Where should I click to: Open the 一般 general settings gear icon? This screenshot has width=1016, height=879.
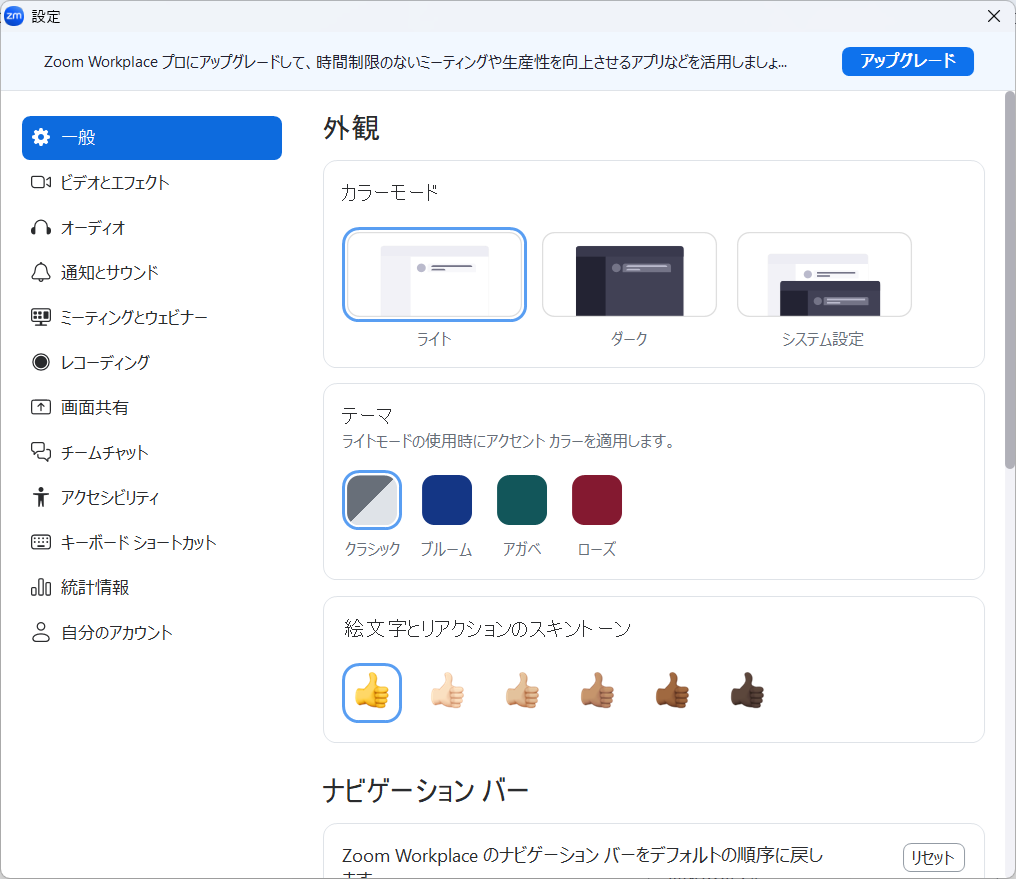coord(41,137)
